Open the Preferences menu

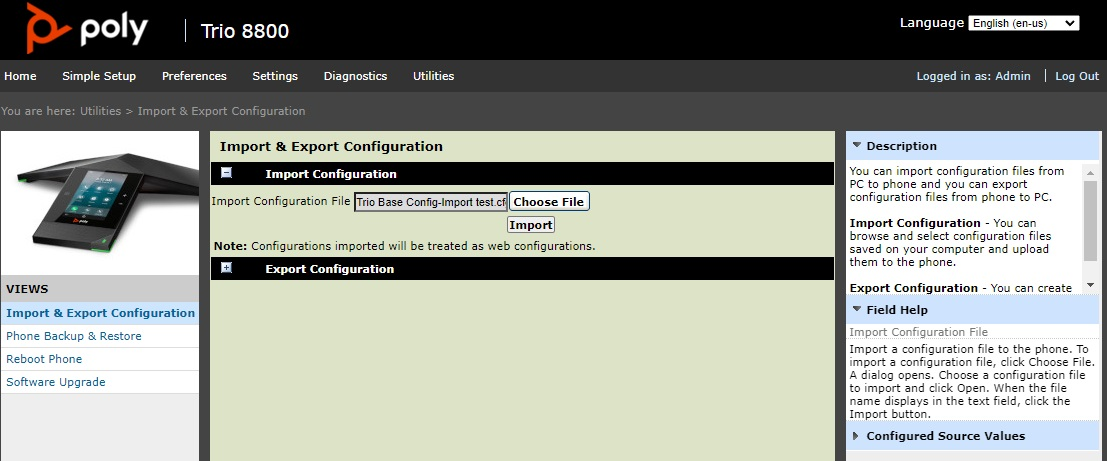(x=194, y=76)
